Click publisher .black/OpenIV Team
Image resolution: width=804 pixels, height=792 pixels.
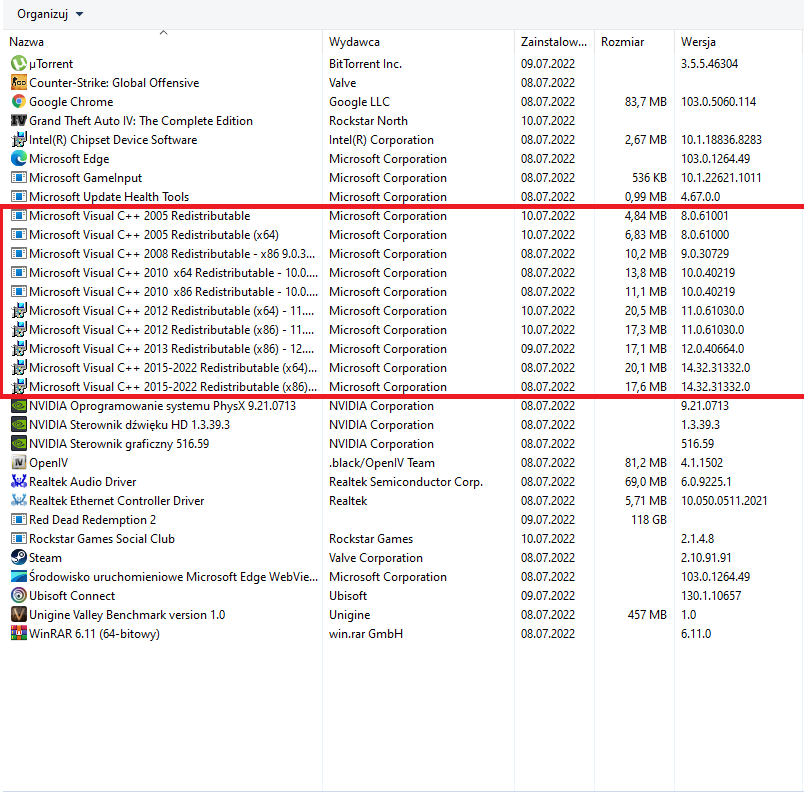pos(381,463)
